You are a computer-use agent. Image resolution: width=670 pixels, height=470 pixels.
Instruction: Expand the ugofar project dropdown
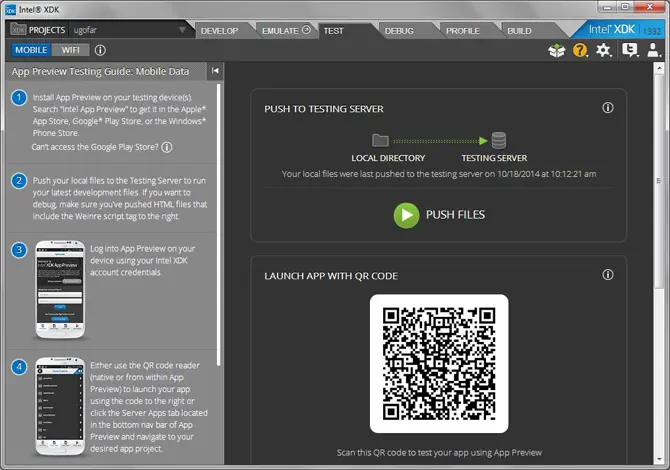point(182,30)
